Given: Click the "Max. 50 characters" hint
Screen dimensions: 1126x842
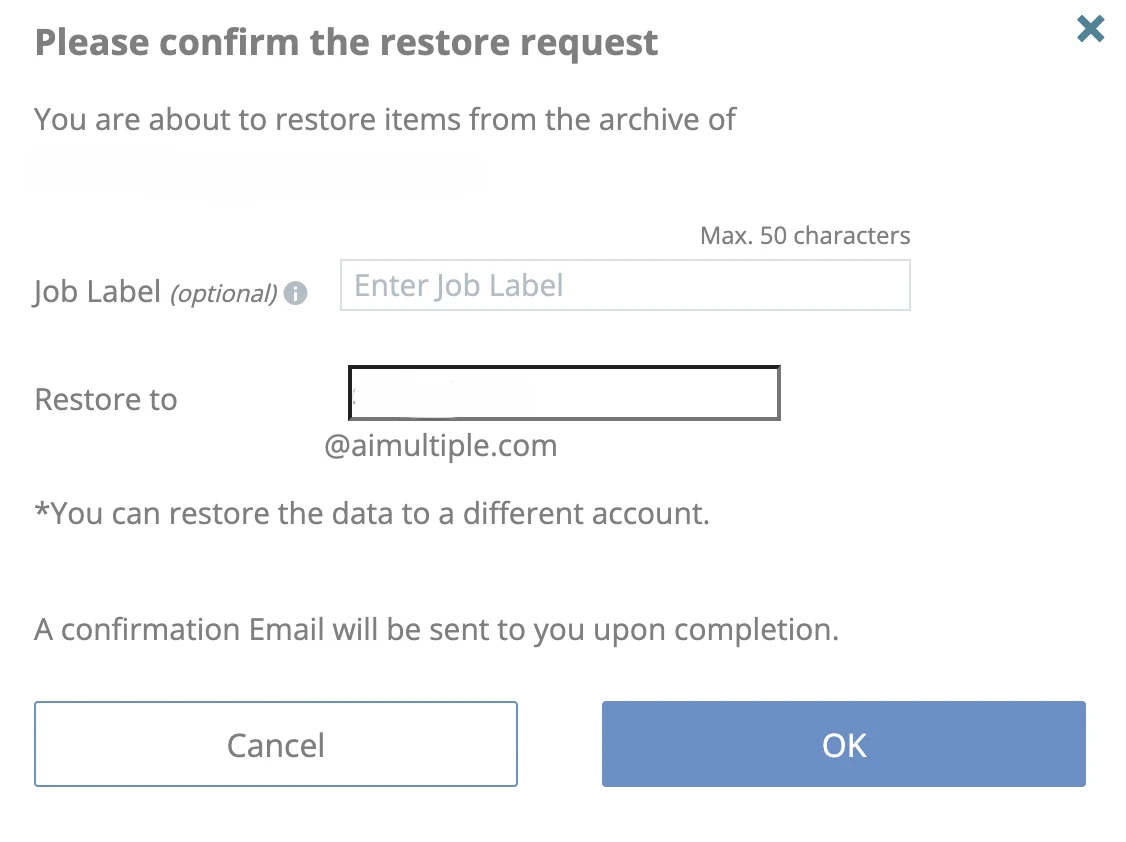Looking at the screenshot, I should pos(805,236).
